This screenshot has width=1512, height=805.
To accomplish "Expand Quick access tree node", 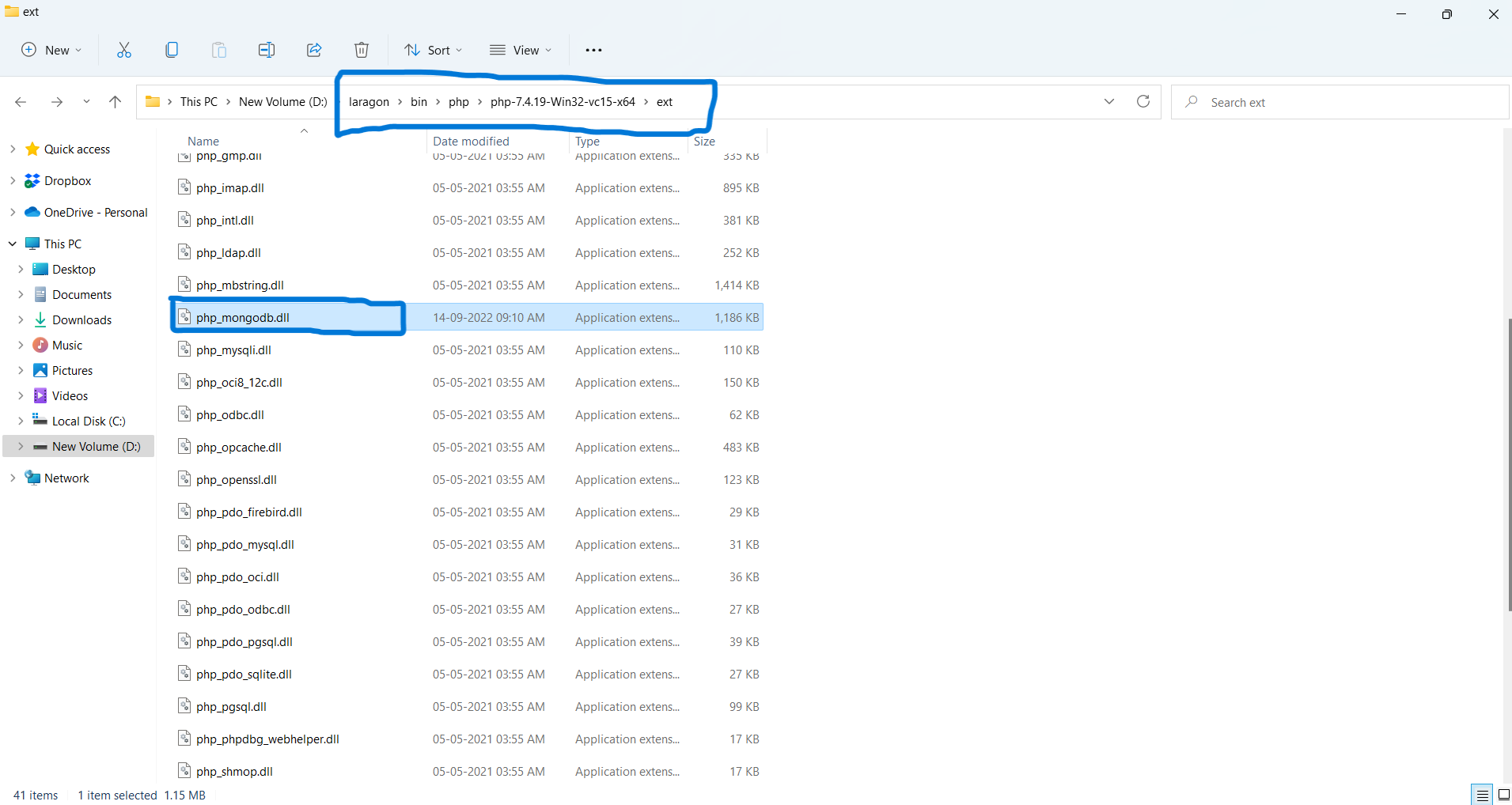I will click(13, 149).
